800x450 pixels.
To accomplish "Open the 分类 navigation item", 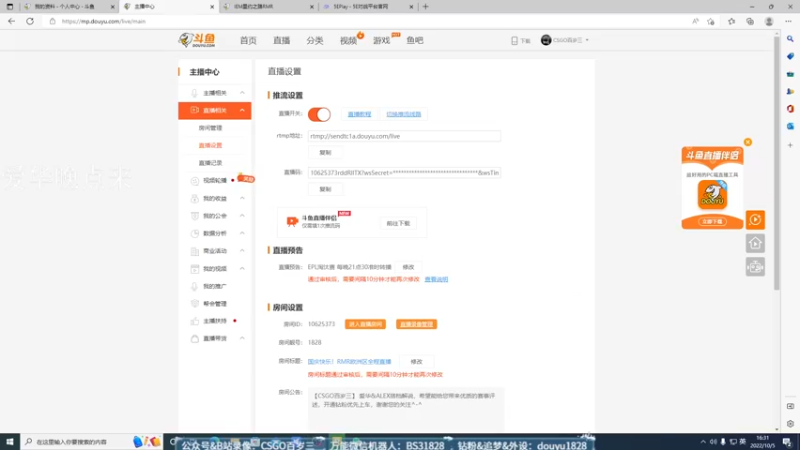I will (315, 40).
